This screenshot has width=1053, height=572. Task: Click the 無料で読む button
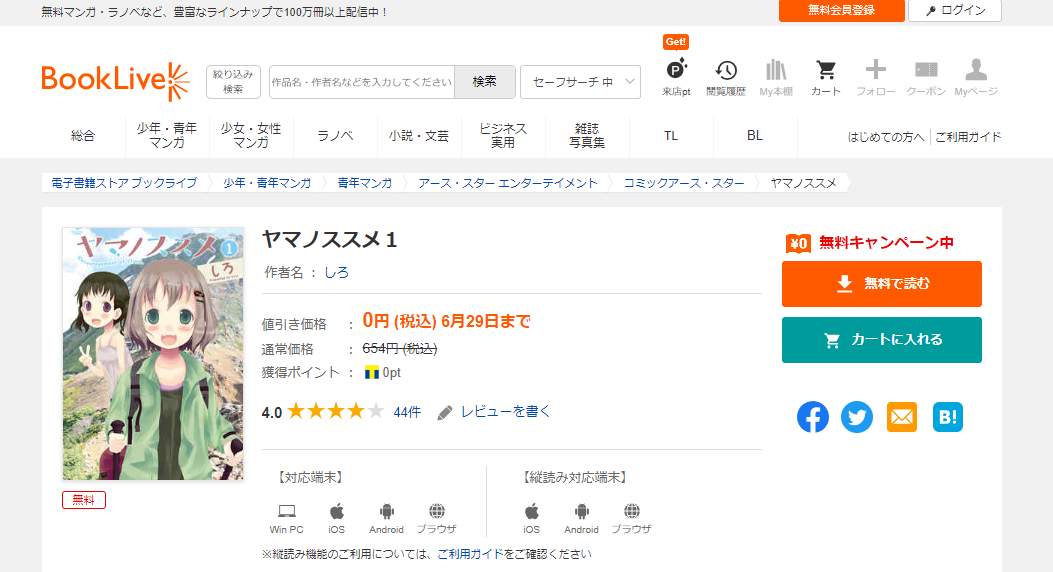pos(882,284)
